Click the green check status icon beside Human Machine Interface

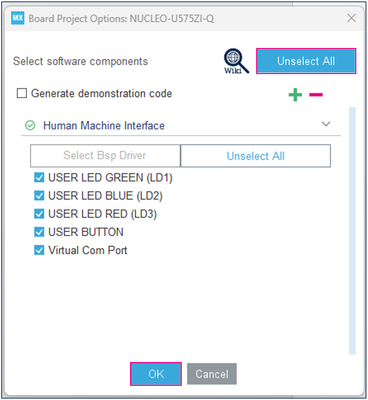pos(30,126)
